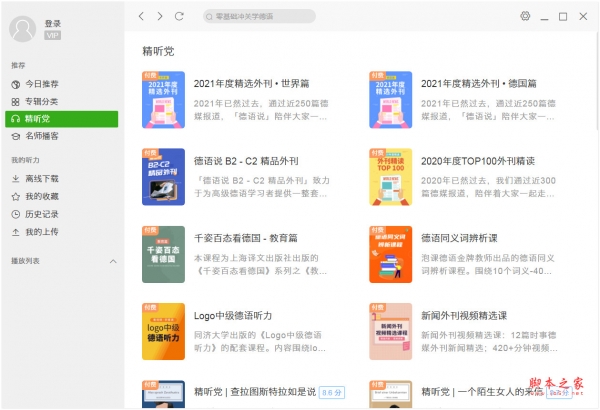Click the 精听党 page heading
This screenshot has width=600, height=410.
pyautogui.click(x=158, y=51)
